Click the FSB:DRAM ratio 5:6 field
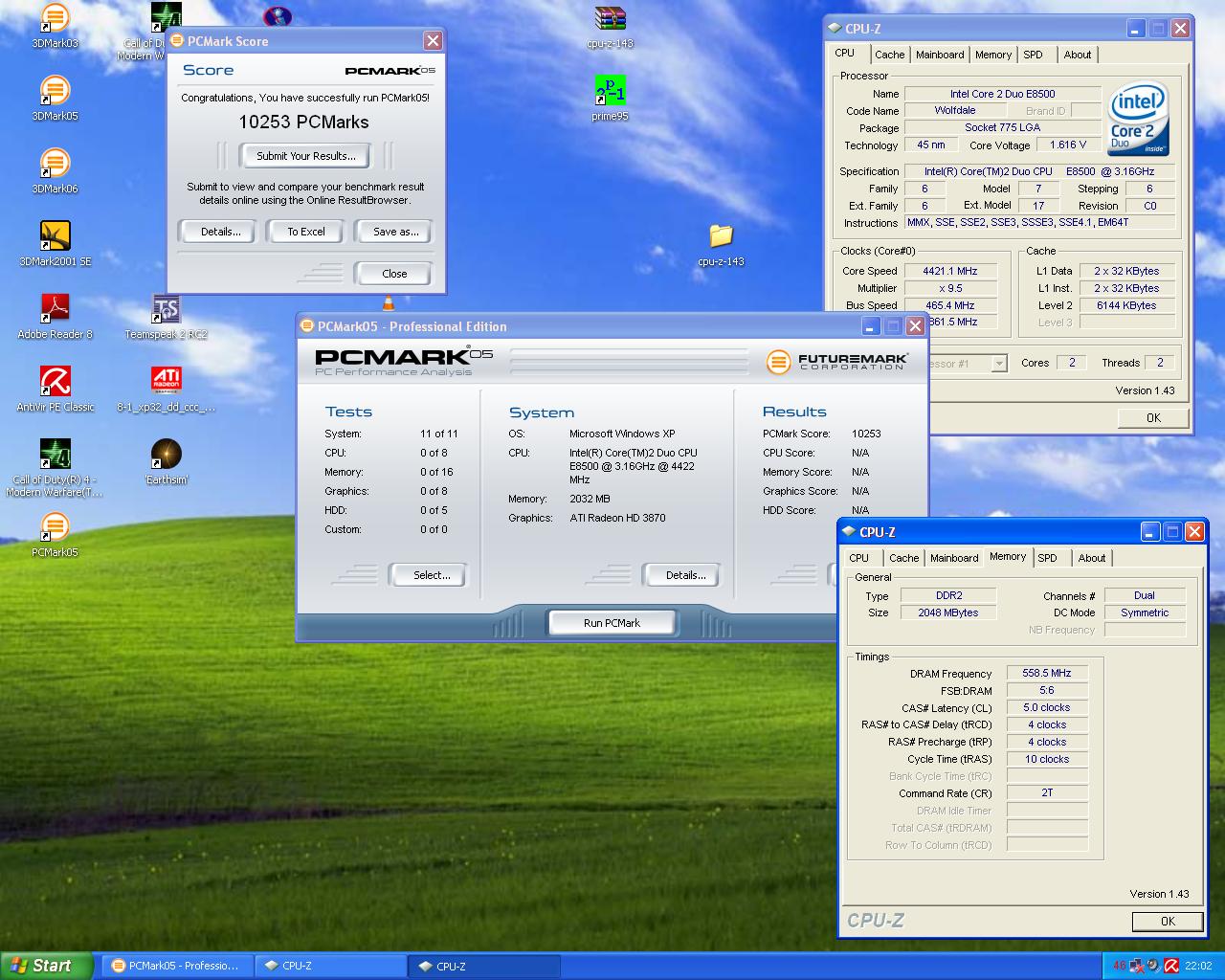This screenshot has height=980, width=1225. pos(1047,690)
